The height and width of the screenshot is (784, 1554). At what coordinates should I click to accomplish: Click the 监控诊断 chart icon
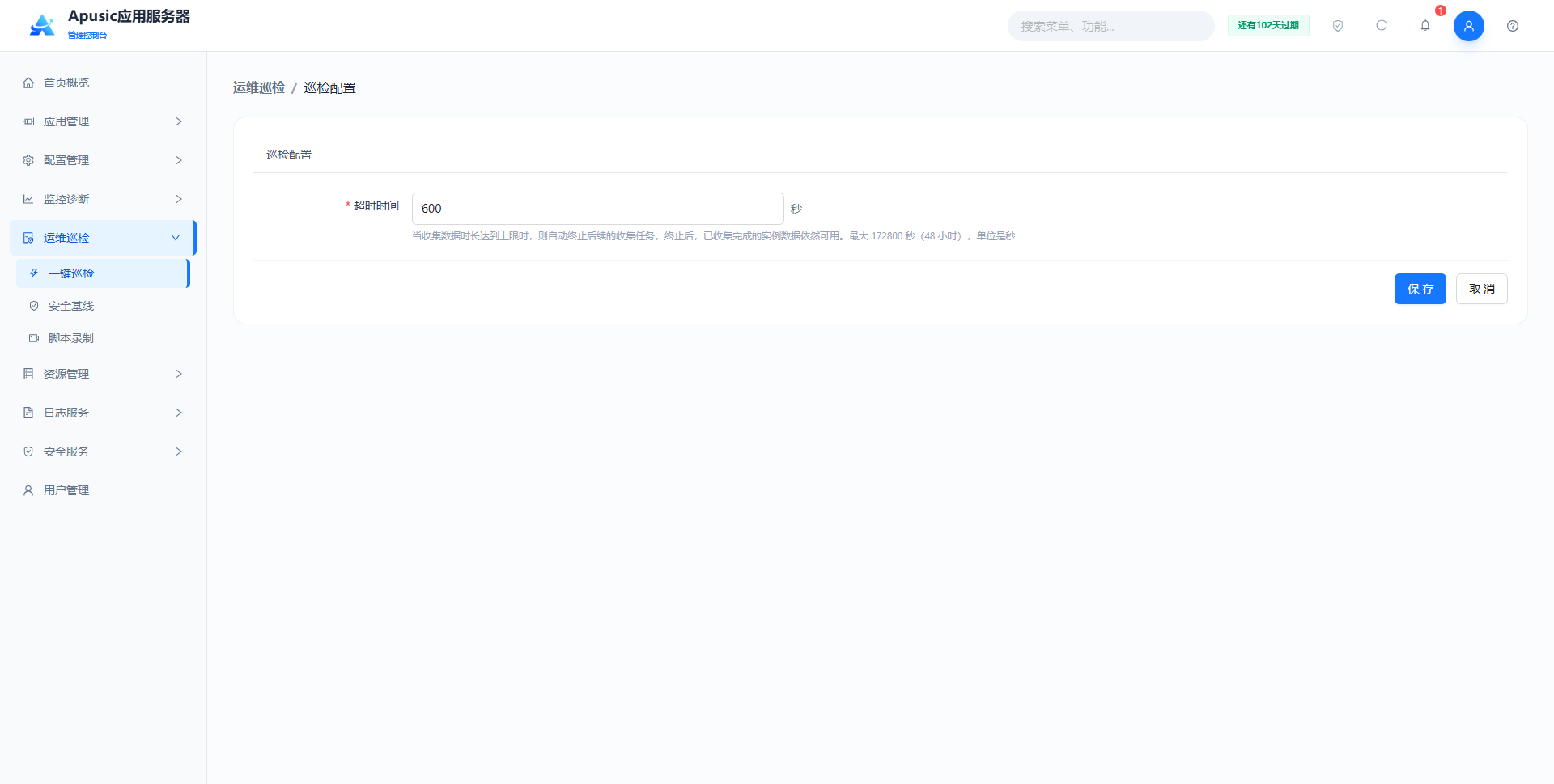(28, 199)
